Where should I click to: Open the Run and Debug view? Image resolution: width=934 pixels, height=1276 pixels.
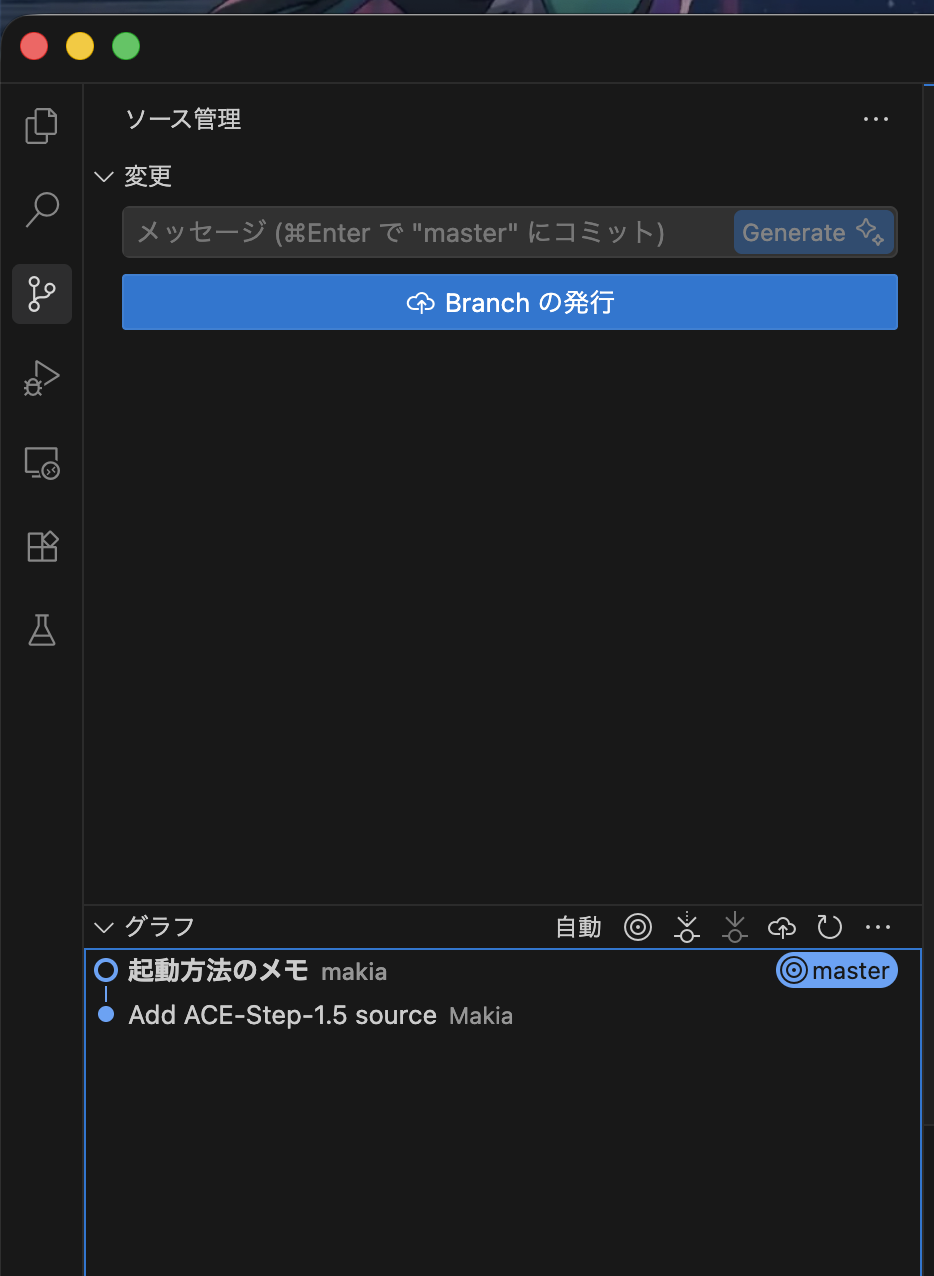point(41,378)
